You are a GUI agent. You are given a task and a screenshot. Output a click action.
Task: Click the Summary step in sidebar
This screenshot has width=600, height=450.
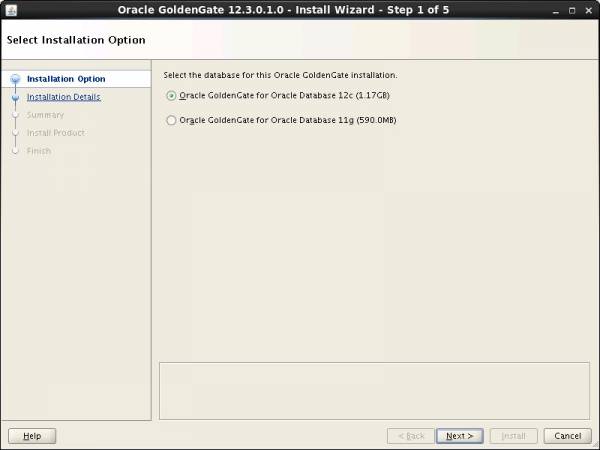pos(45,115)
